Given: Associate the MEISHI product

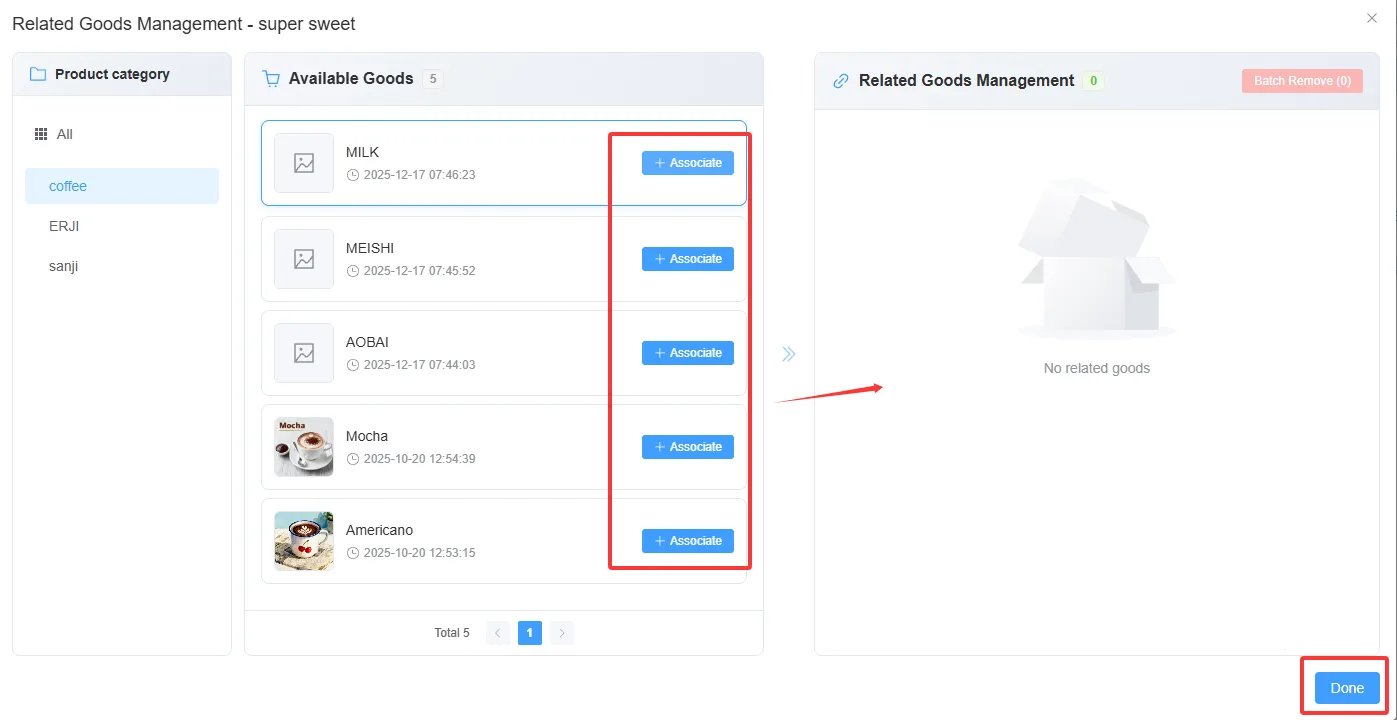Looking at the screenshot, I should click(x=688, y=259).
